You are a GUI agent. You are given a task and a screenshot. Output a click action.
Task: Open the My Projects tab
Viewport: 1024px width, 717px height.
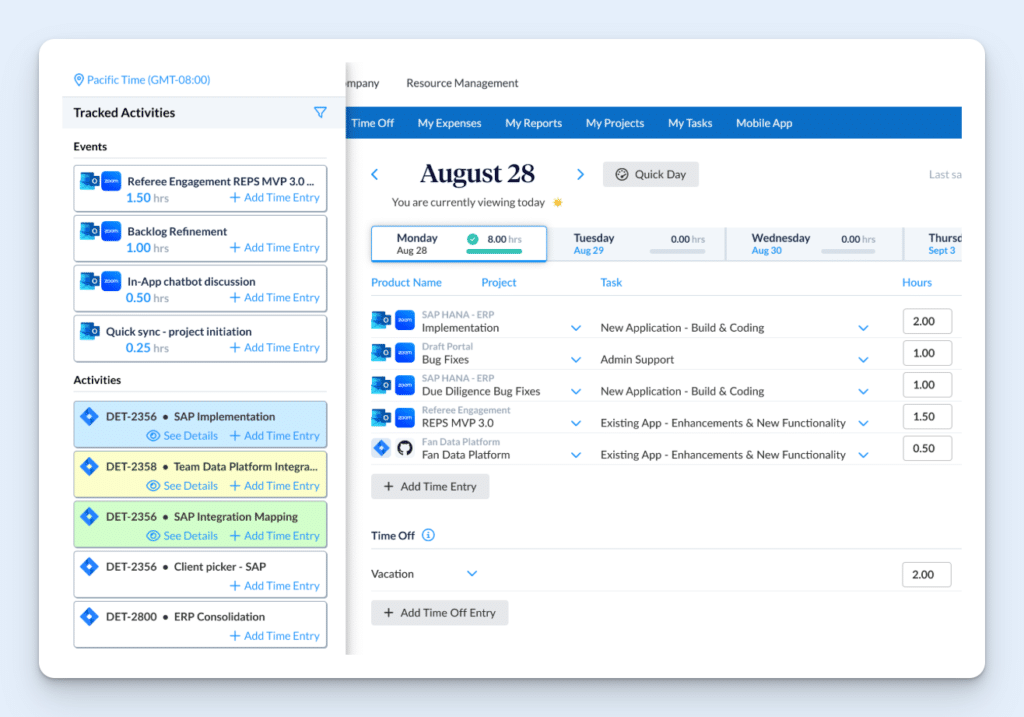[x=615, y=123]
